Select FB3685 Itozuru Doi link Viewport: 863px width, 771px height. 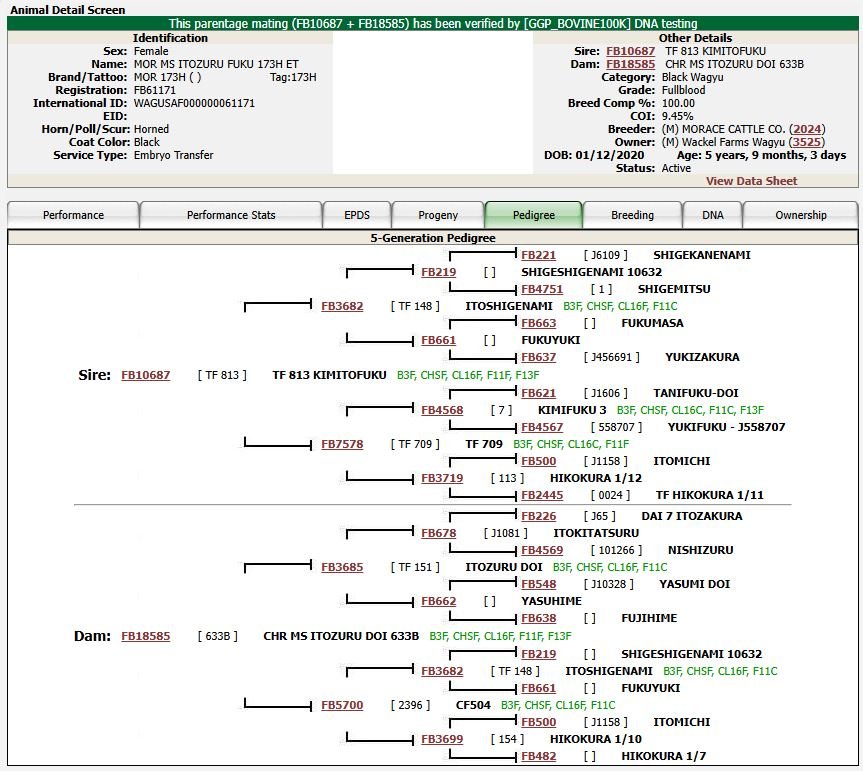[x=342, y=567]
